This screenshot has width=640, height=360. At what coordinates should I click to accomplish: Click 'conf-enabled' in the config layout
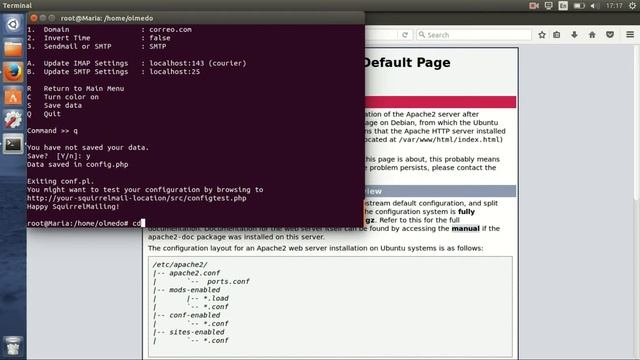point(195,315)
